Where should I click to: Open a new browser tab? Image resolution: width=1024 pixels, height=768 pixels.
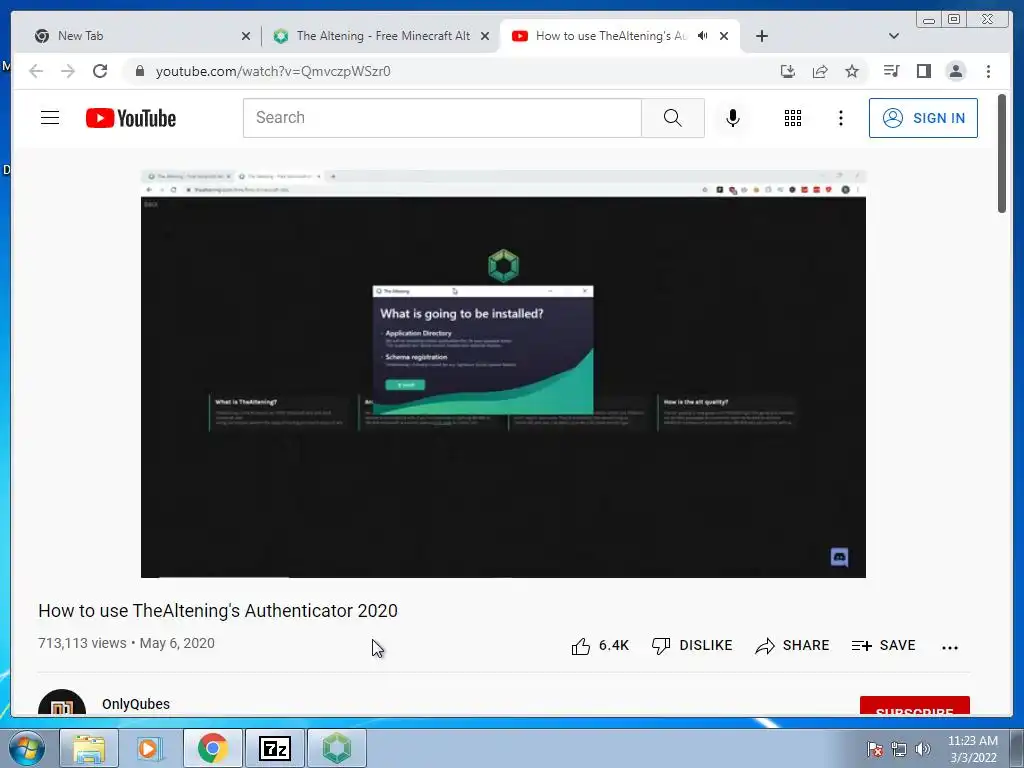(761, 36)
